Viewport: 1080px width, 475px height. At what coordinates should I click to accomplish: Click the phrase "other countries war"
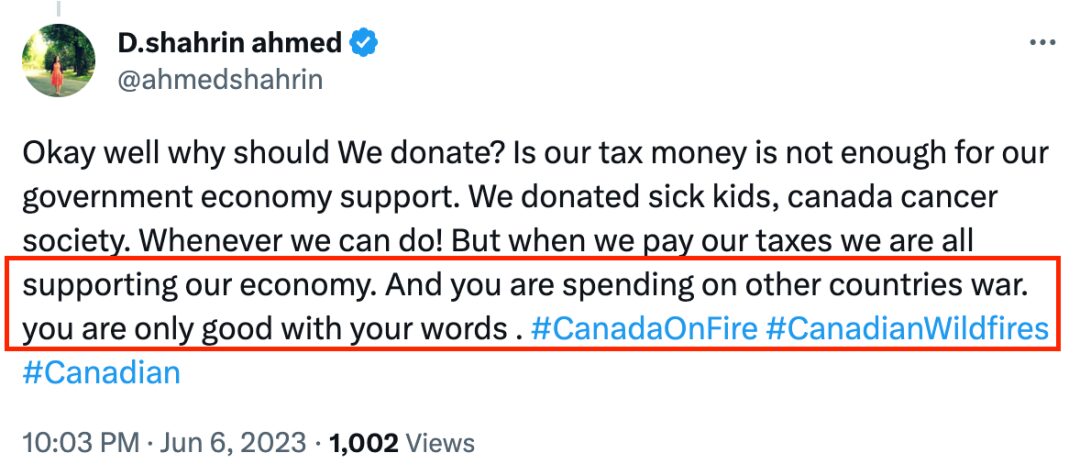pyautogui.click(x=884, y=285)
